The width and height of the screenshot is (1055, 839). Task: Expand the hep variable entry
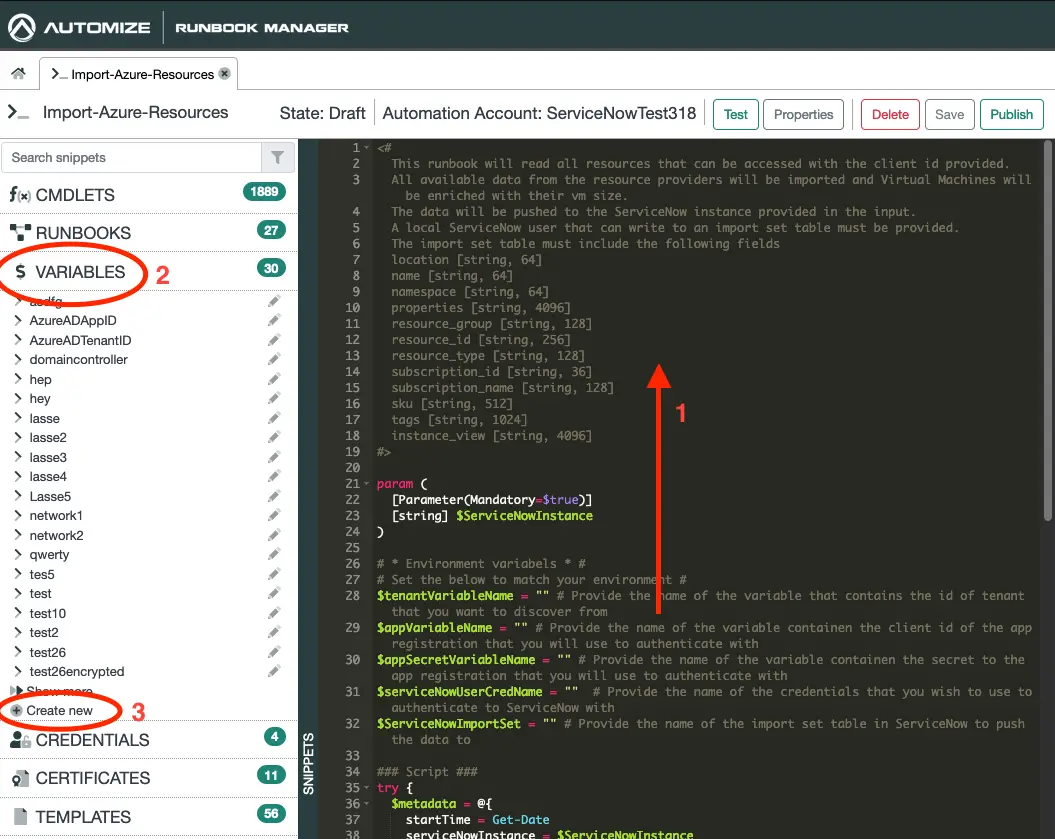(18, 379)
